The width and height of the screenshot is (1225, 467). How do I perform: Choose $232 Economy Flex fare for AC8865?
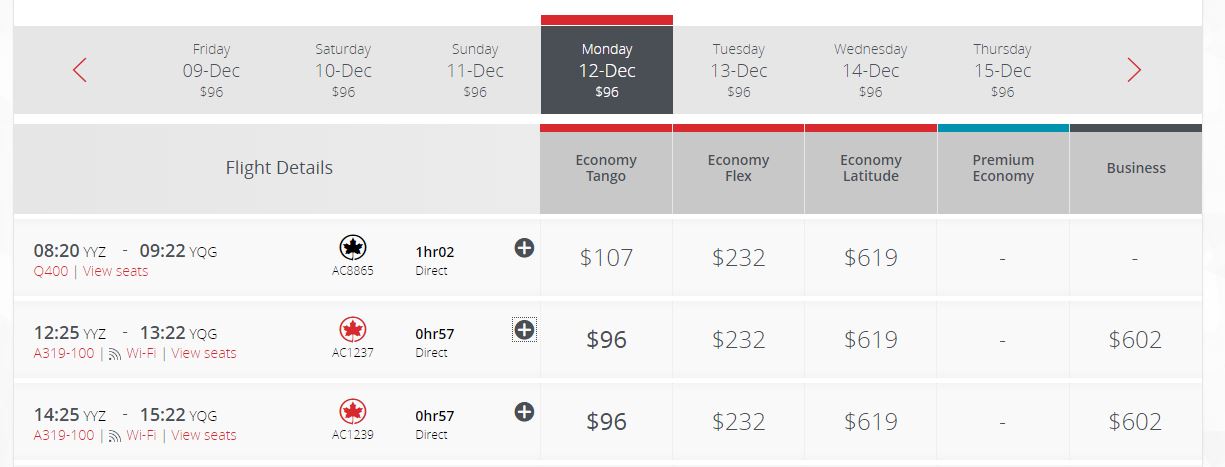pos(739,258)
